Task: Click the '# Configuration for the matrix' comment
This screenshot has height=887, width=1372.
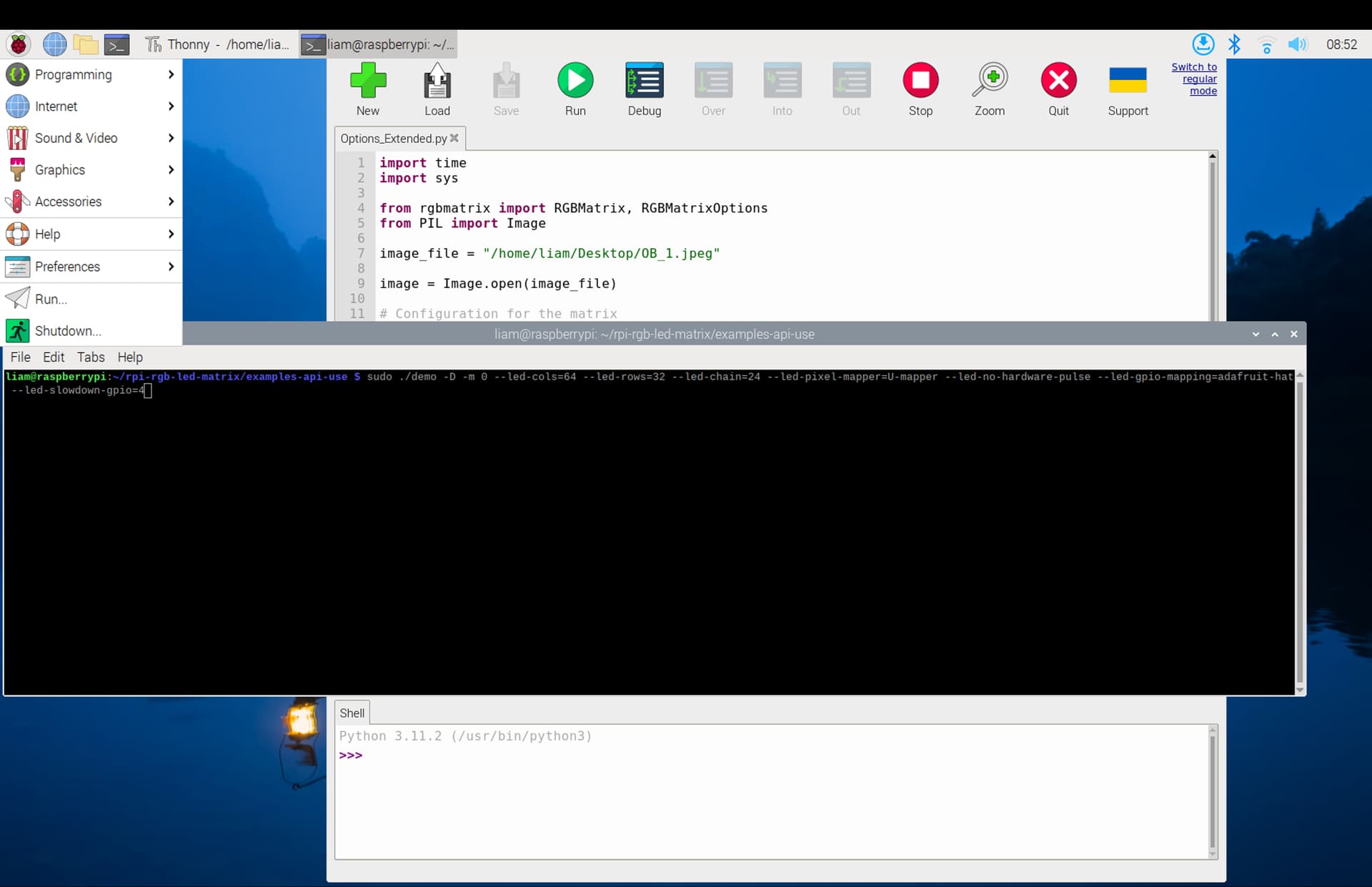Action: 498,313
